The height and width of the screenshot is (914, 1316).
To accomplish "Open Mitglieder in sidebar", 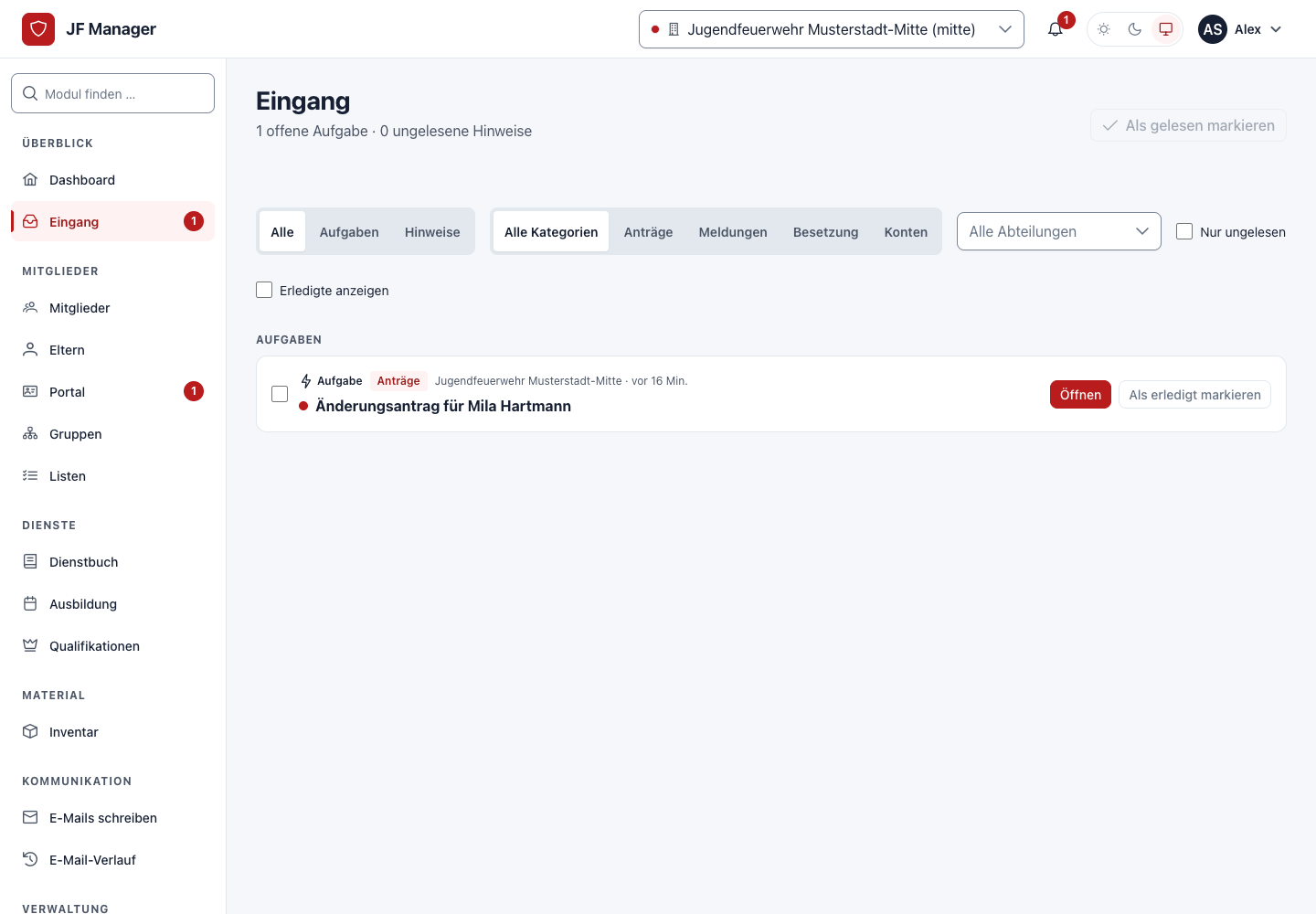I will click(x=113, y=308).
